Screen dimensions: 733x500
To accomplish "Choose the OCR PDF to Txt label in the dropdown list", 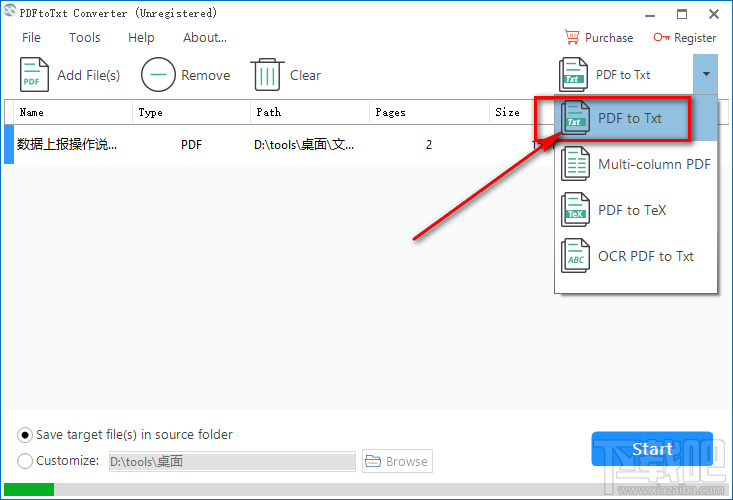I will coord(646,256).
